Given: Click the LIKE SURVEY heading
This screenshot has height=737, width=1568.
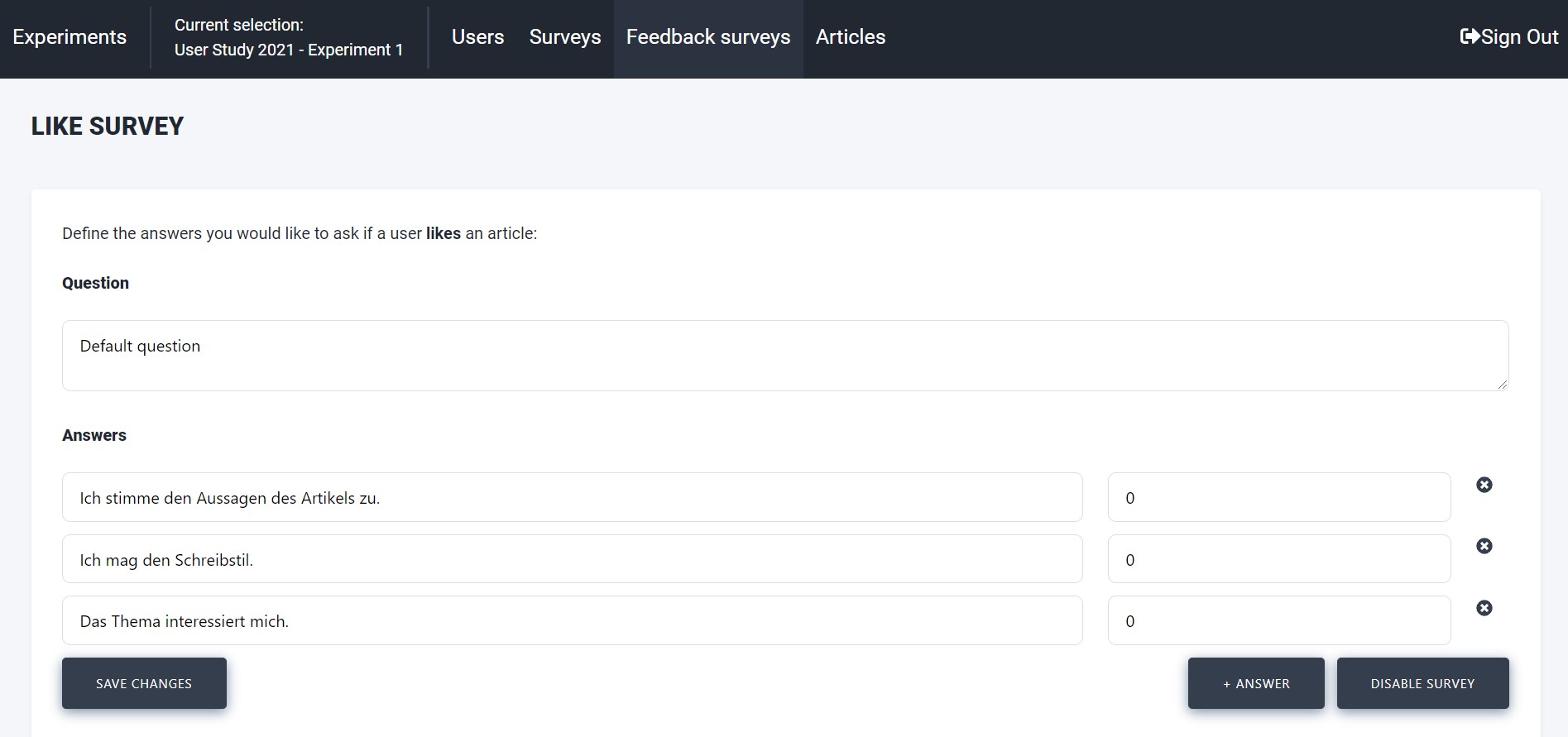Looking at the screenshot, I should (108, 126).
